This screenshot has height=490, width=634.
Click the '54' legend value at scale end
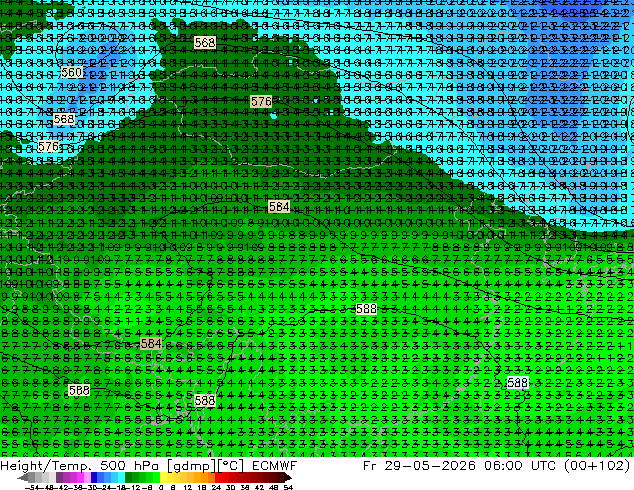pos(288,487)
